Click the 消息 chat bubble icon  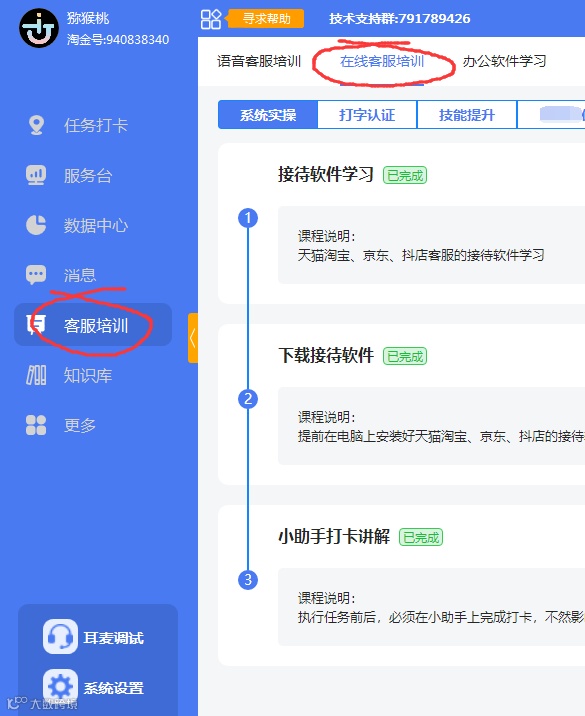tap(36, 275)
